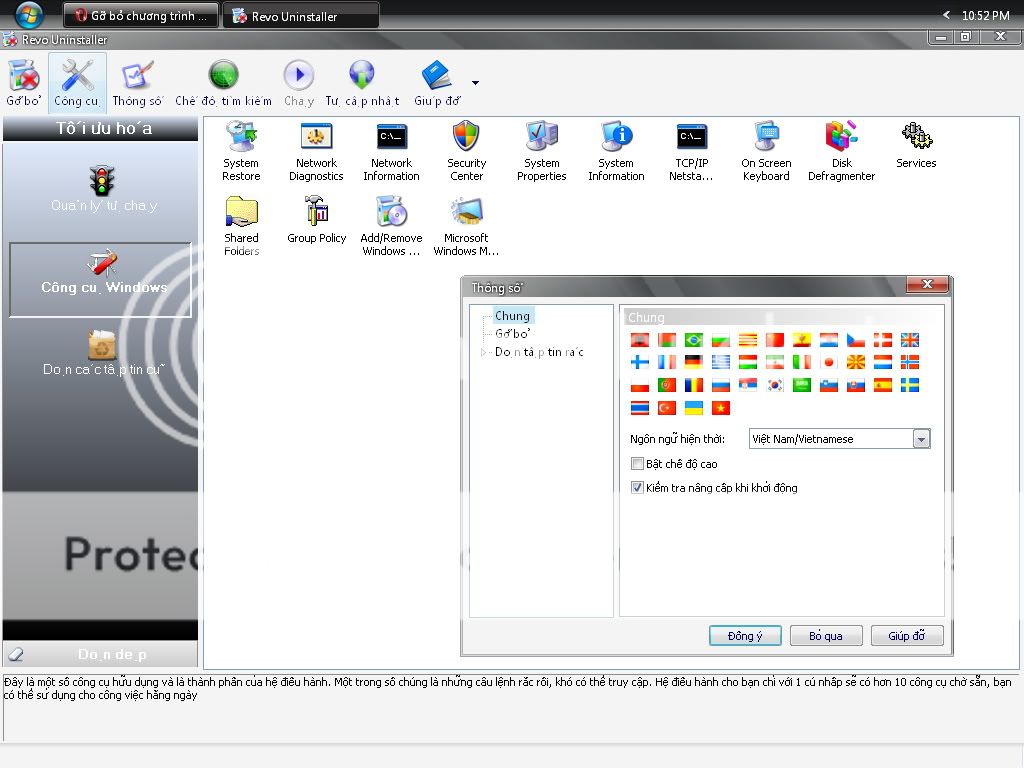The width and height of the screenshot is (1024, 768).
Task: Open the Services tool icon
Action: tap(916, 136)
